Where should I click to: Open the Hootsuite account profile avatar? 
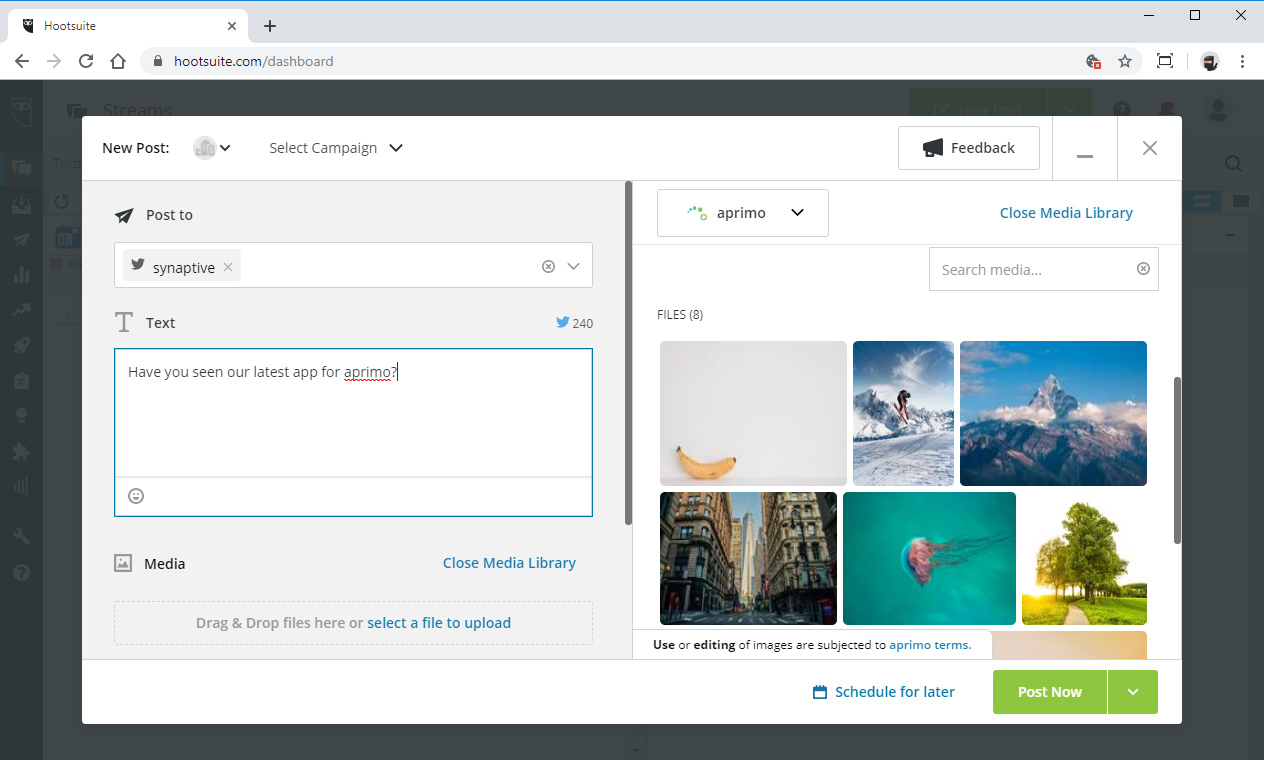tap(1217, 110)
